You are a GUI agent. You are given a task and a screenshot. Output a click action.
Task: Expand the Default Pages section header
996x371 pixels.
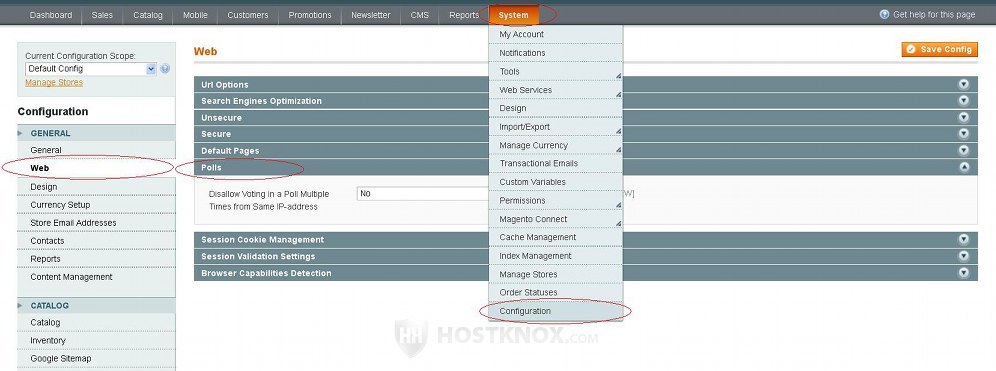click(x=585, y=151)
